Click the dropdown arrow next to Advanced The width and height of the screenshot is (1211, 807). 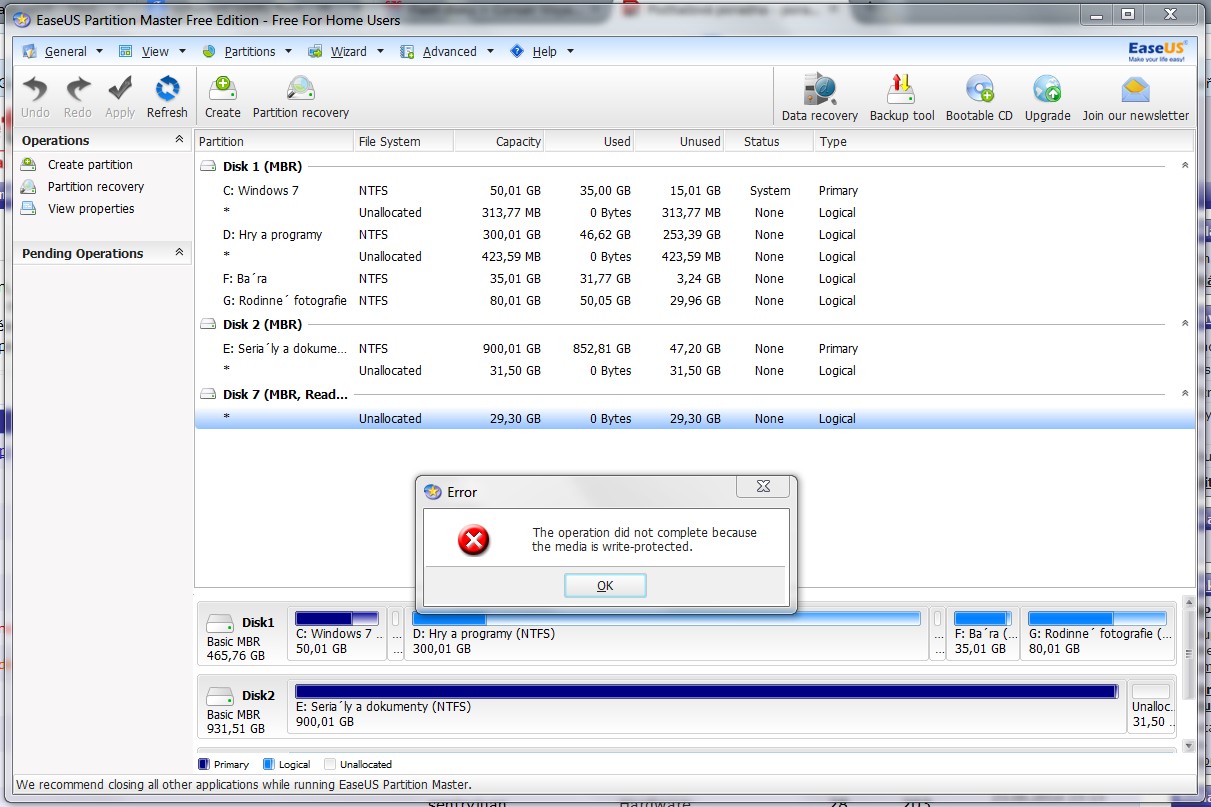point(490,51)
